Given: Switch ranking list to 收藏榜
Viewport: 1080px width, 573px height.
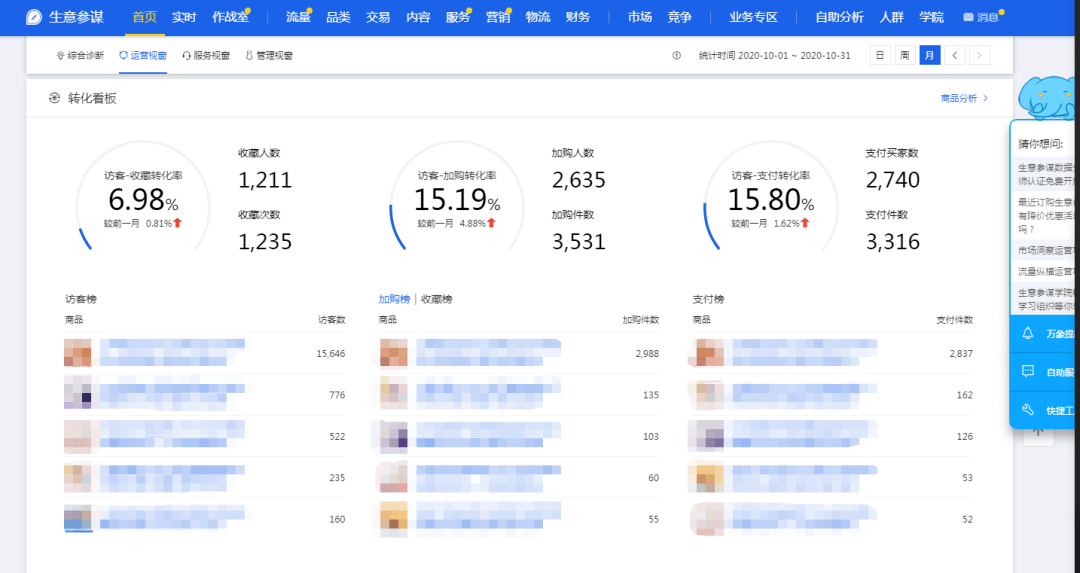Looking at the screenshot, I should (x=437, y=299).
